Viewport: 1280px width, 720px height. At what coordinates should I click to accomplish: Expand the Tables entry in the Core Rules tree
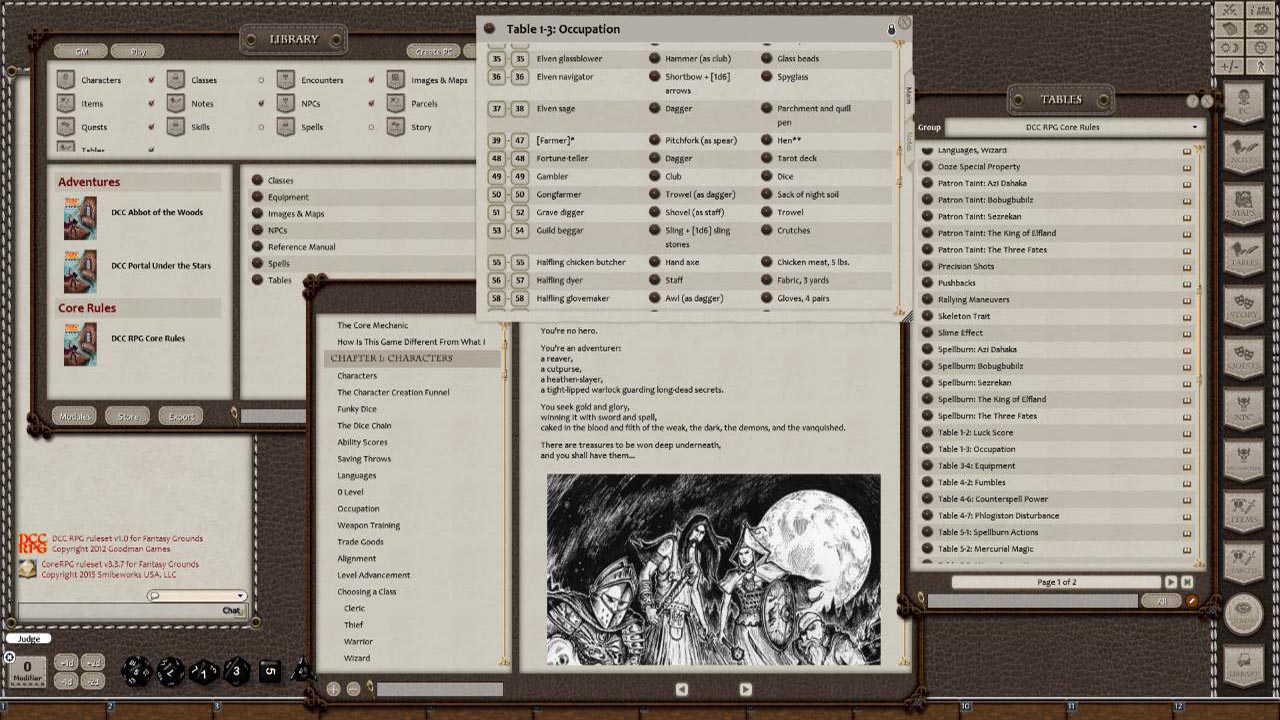(x=279, y=279)
